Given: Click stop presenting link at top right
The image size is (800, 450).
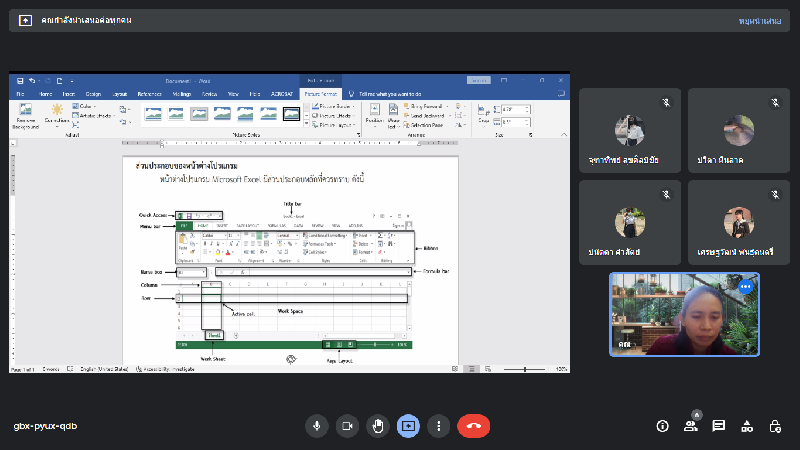Looking at the screenshot, I should [760, 20].
